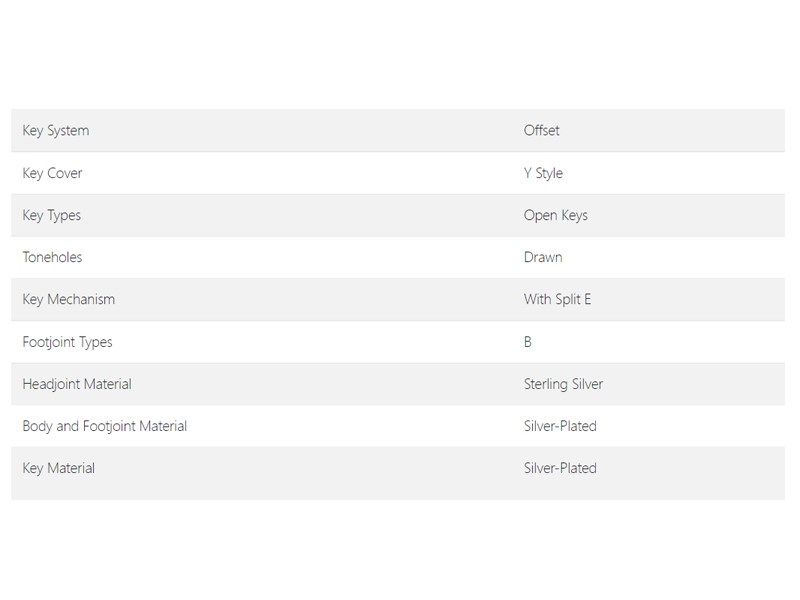Click the Key Mechanism label
800x600 pixels.
[x=68, y=299]
